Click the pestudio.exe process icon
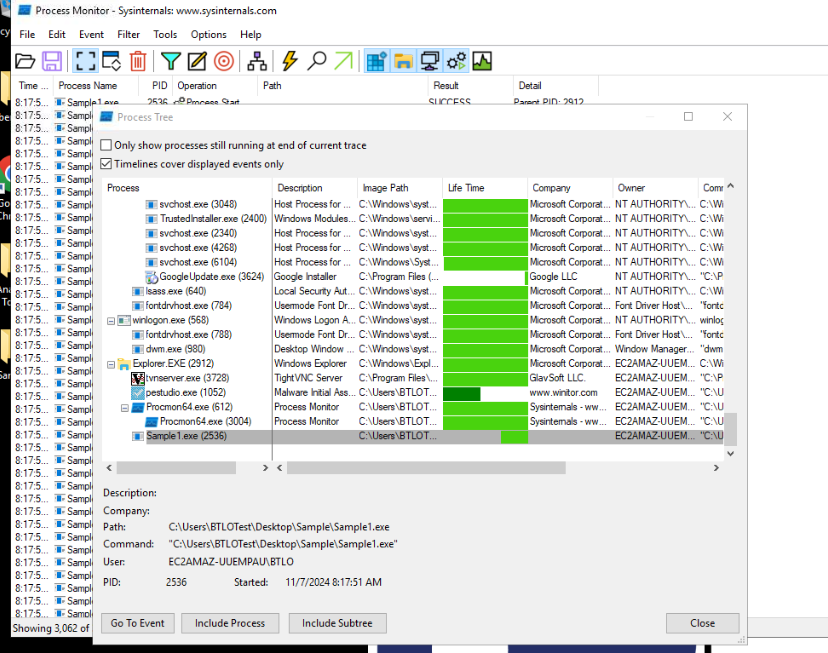Image resolution: width=828 pixels, height=653 pixels. 137,393
